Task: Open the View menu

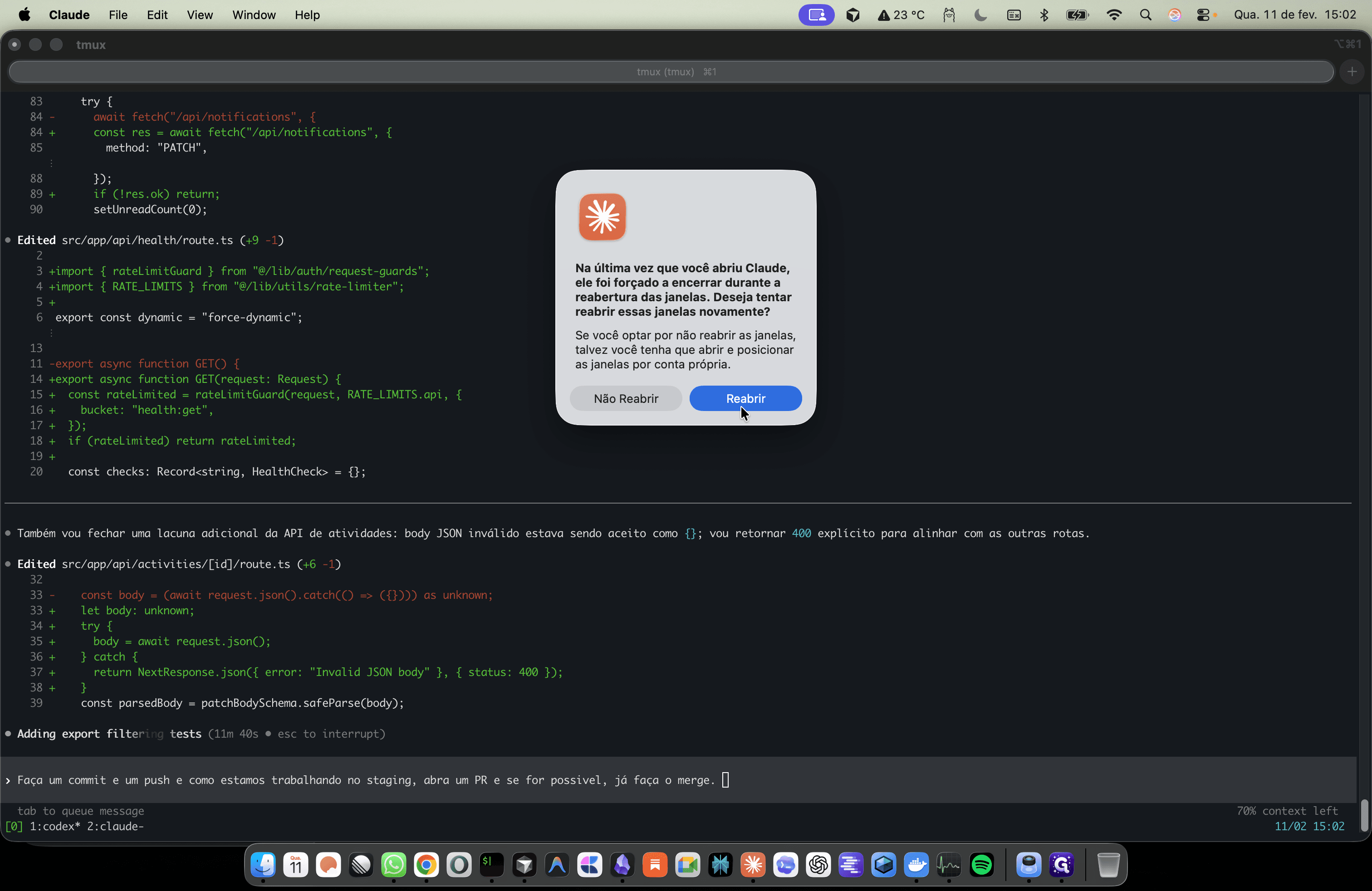Action: point(200,15)
